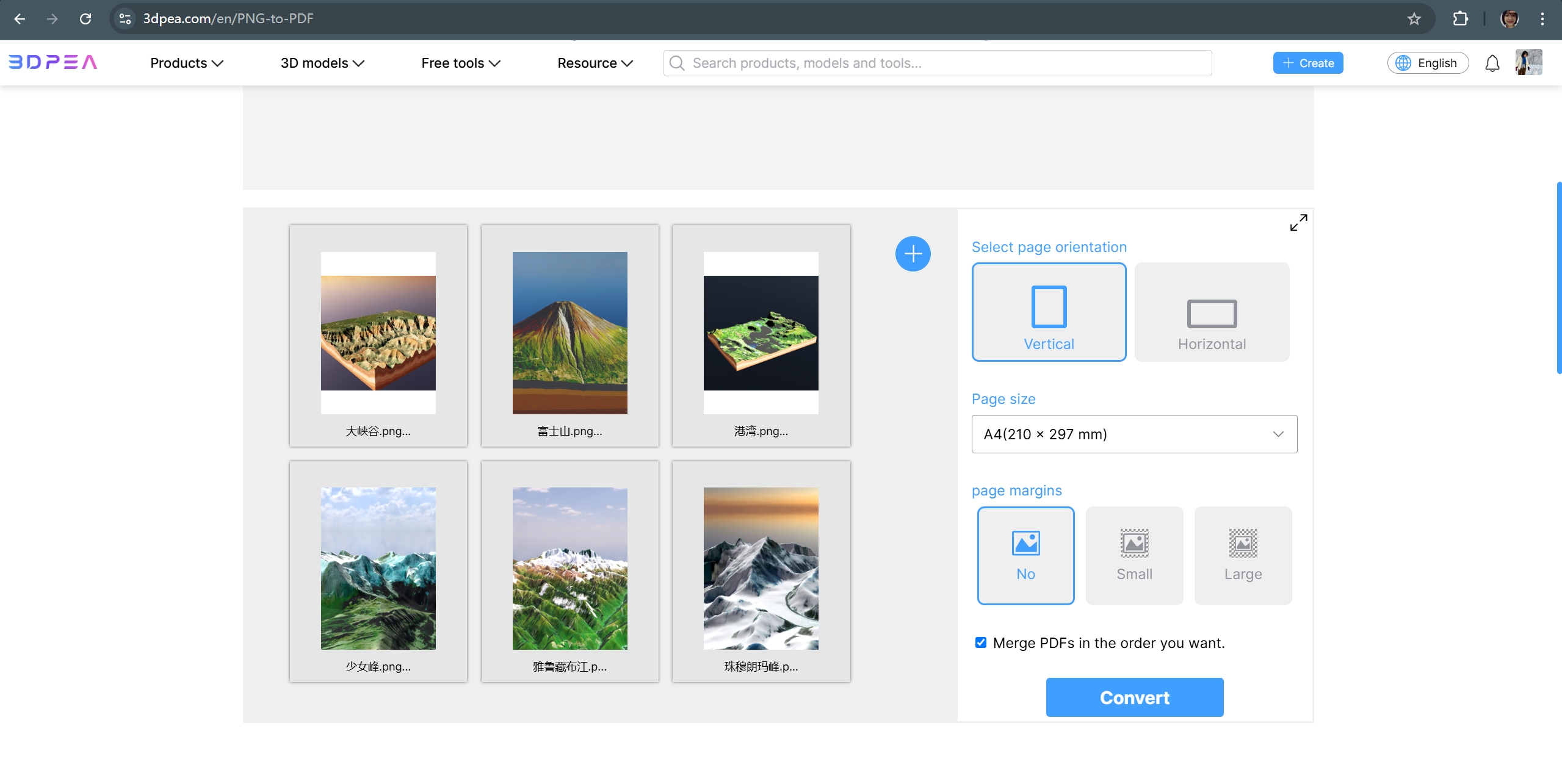Screen dimensions: 1562x784
Task: Reload the page
Action: pos(85,19)
